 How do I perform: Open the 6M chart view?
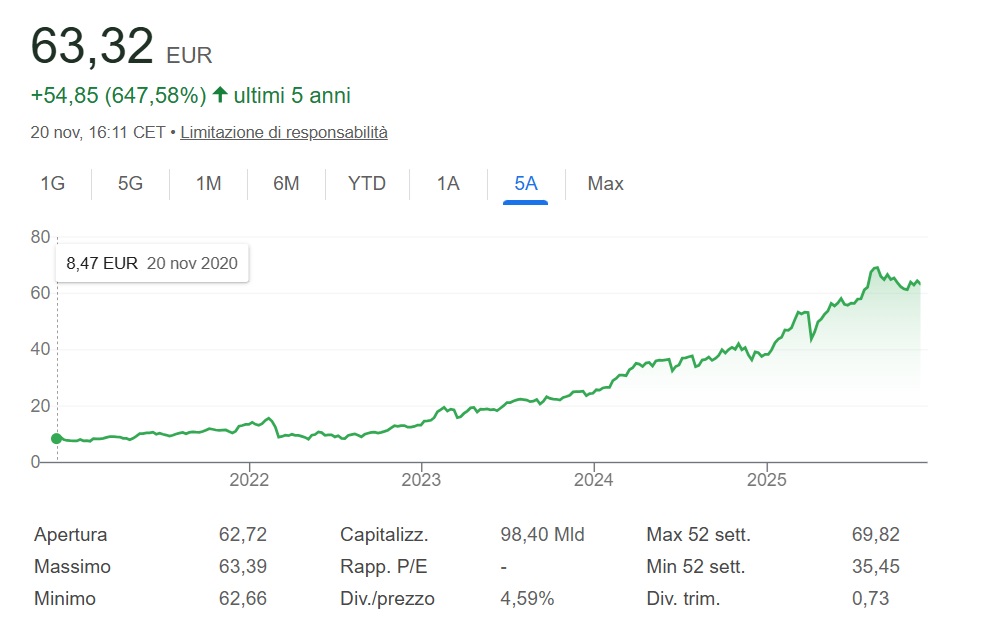coord(286,184)
